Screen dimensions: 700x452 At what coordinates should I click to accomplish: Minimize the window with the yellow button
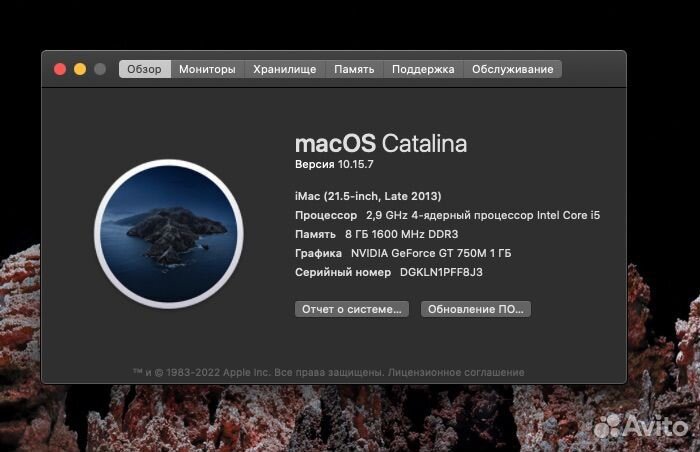pos(80,69)
